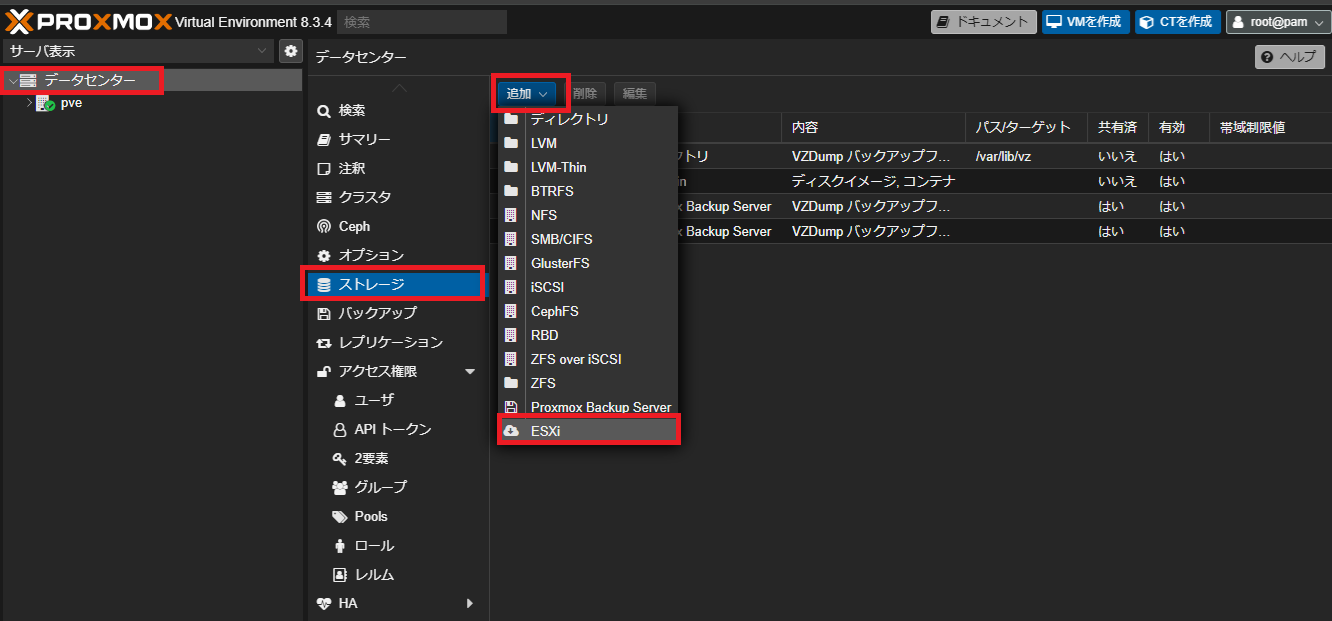Viewport: 1332px width, 621px height.
Task: Choose ZFS over iSCSI from the add menu
Action: (588, 359)
